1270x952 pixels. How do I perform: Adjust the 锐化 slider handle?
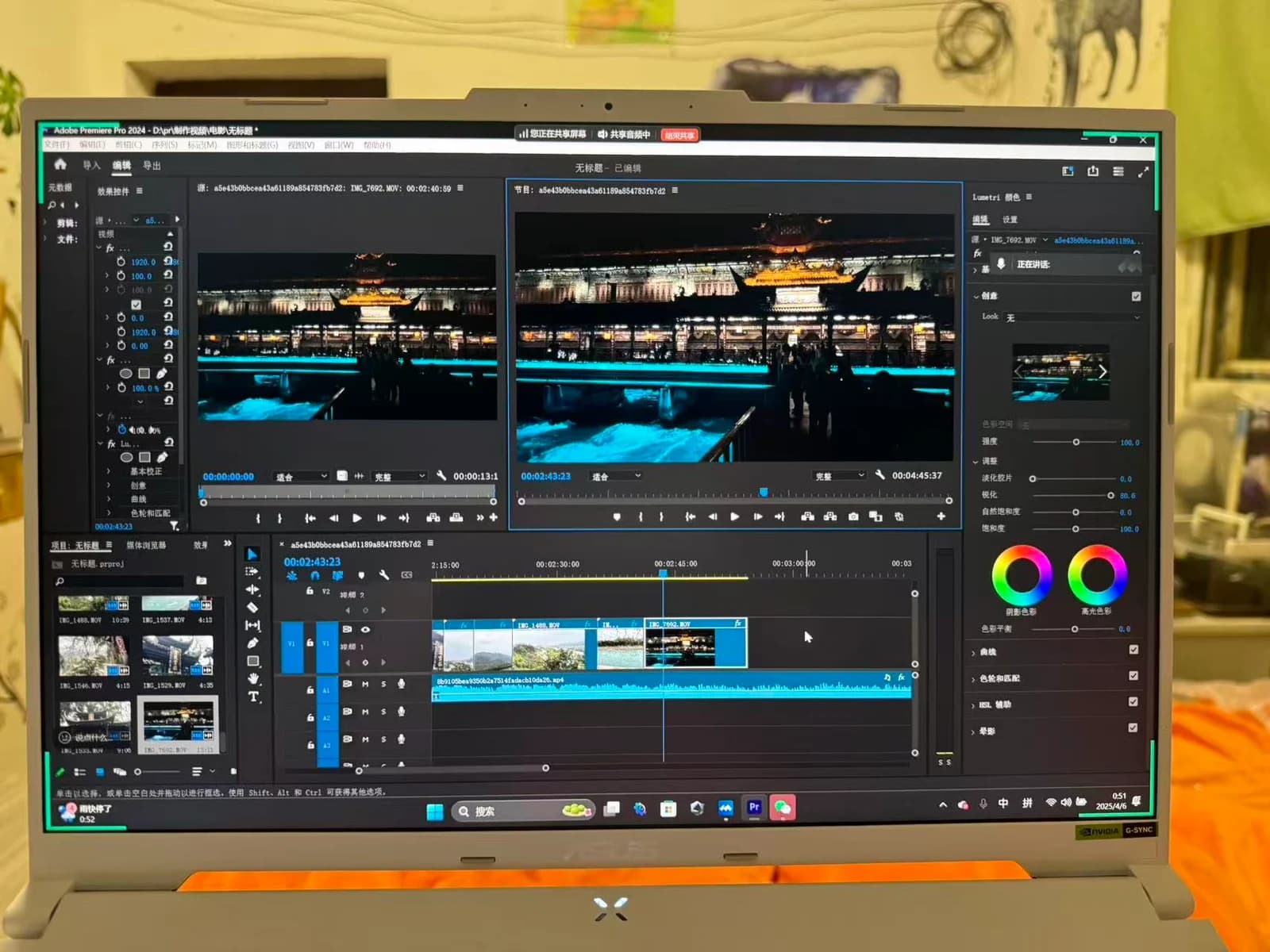[1110, 495]
